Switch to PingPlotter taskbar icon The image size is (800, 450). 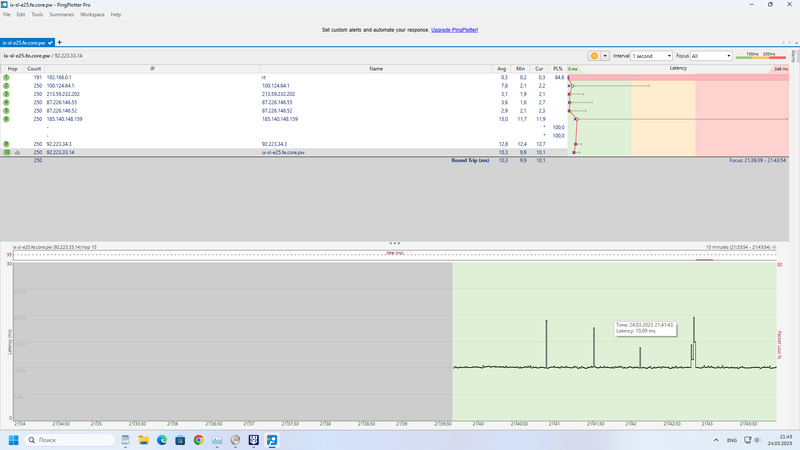pos(272,440)
